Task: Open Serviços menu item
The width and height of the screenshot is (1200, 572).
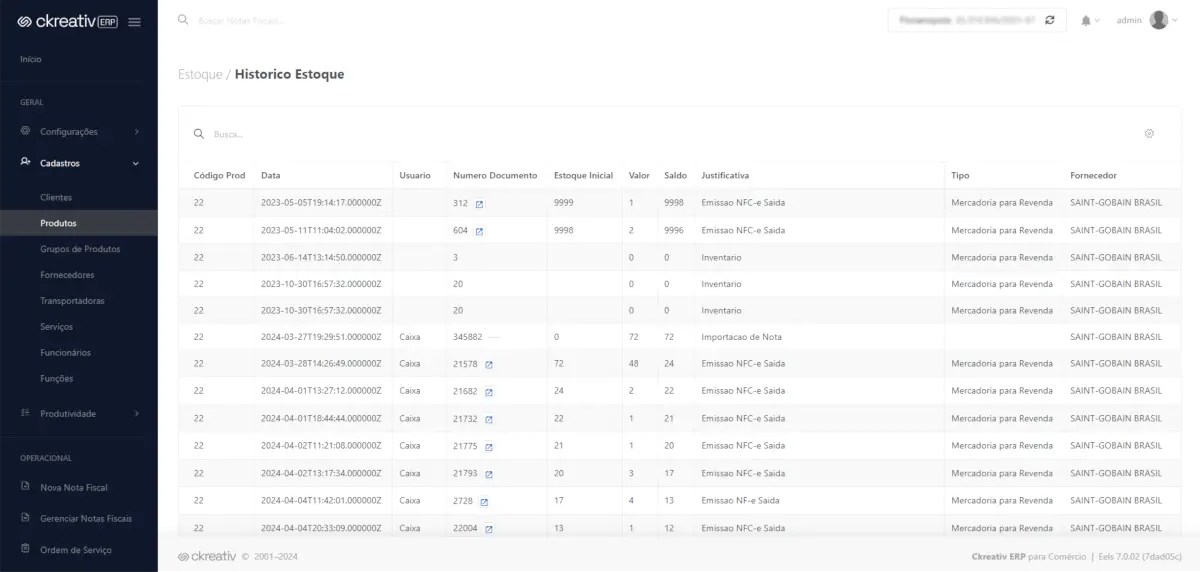Action: 56,327
